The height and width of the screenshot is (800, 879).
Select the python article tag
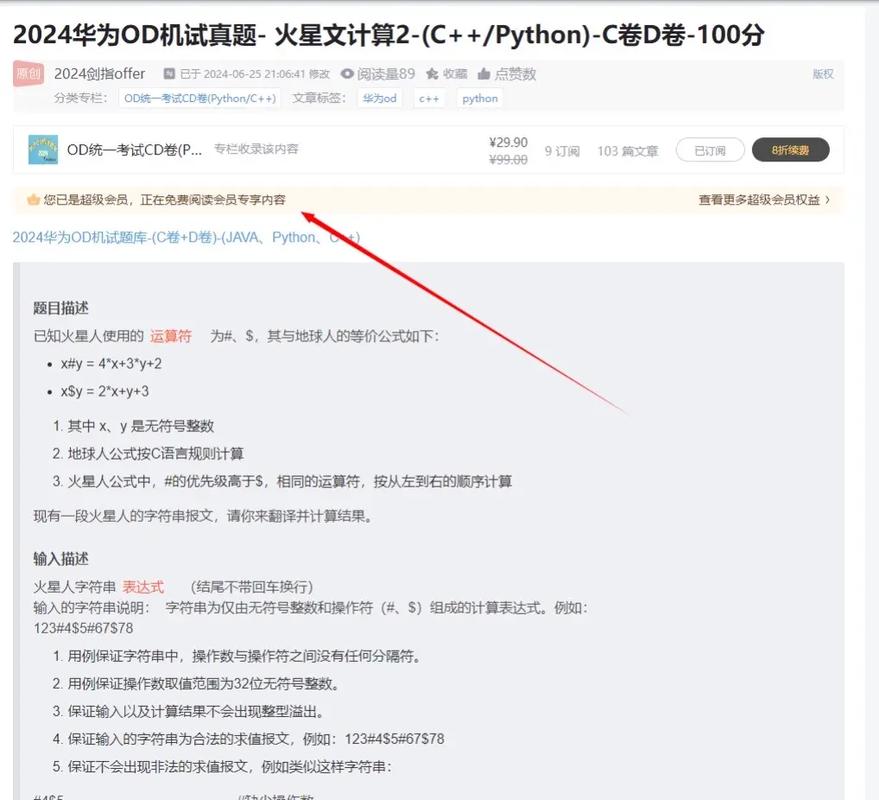click(x=480, y=98)
